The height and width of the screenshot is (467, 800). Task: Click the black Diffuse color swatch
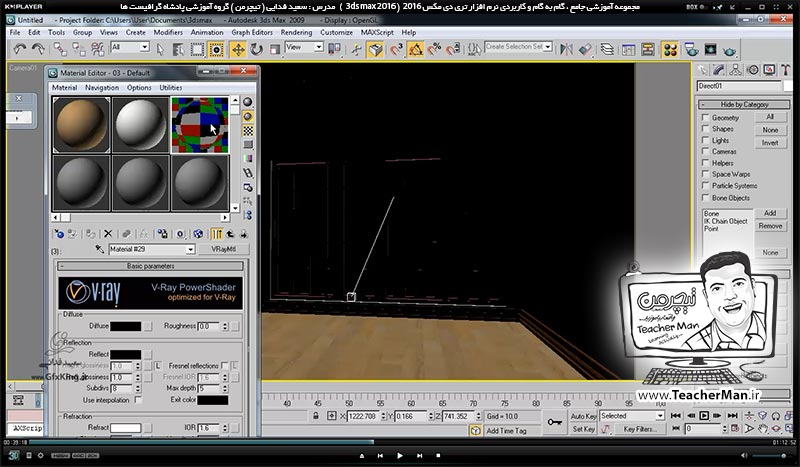tap(126, 326)
